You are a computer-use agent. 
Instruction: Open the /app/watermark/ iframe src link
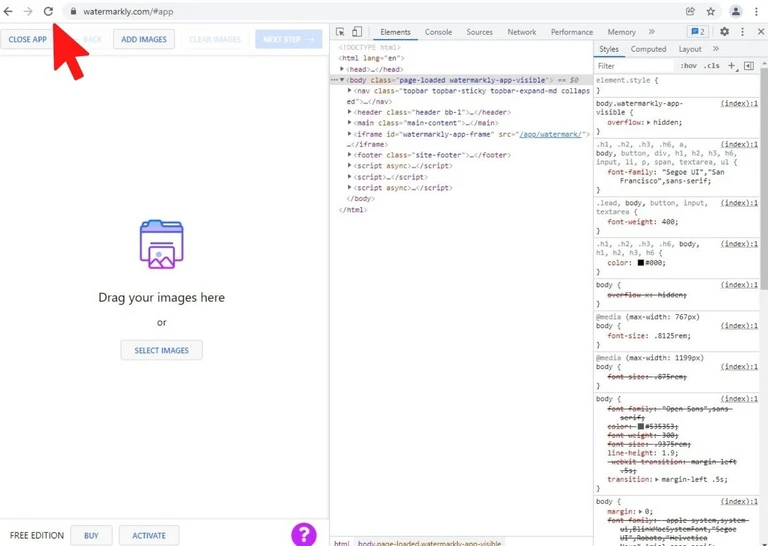click(x=551, y=134)
